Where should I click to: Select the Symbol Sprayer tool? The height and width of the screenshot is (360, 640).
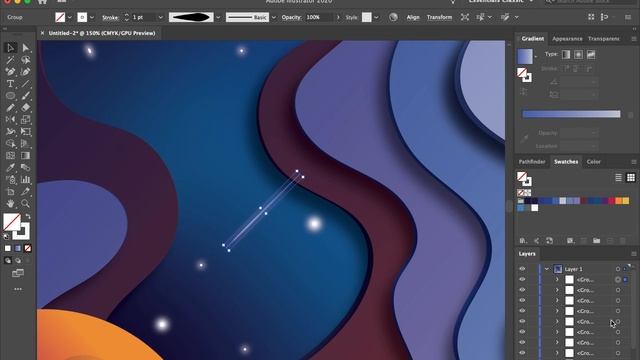[x=10, y=179]
